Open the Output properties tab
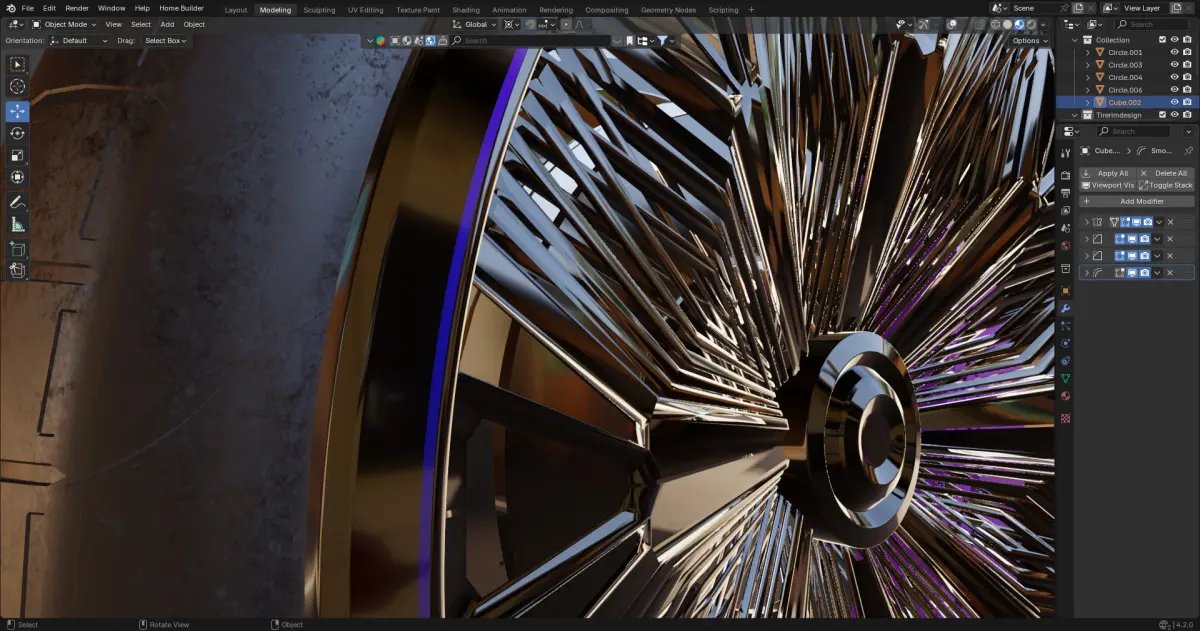1200x631 pixels. tap(1065, 192)
